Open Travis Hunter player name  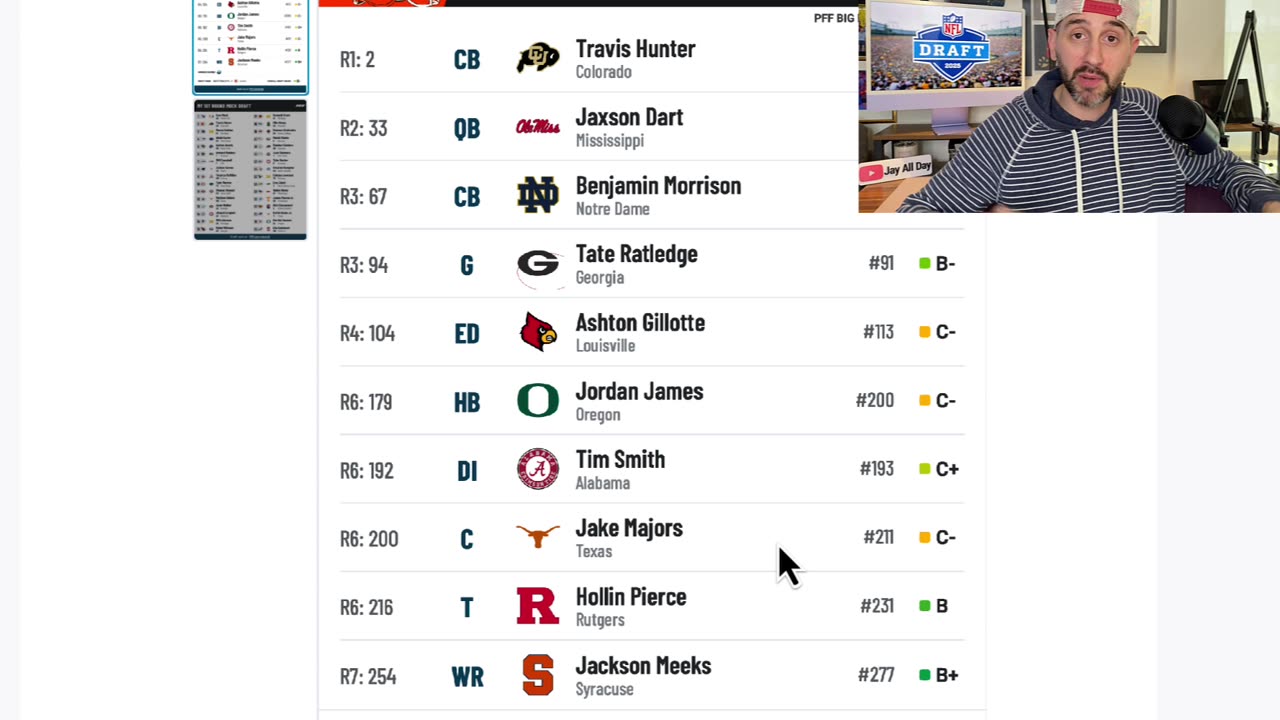[635, 49]
